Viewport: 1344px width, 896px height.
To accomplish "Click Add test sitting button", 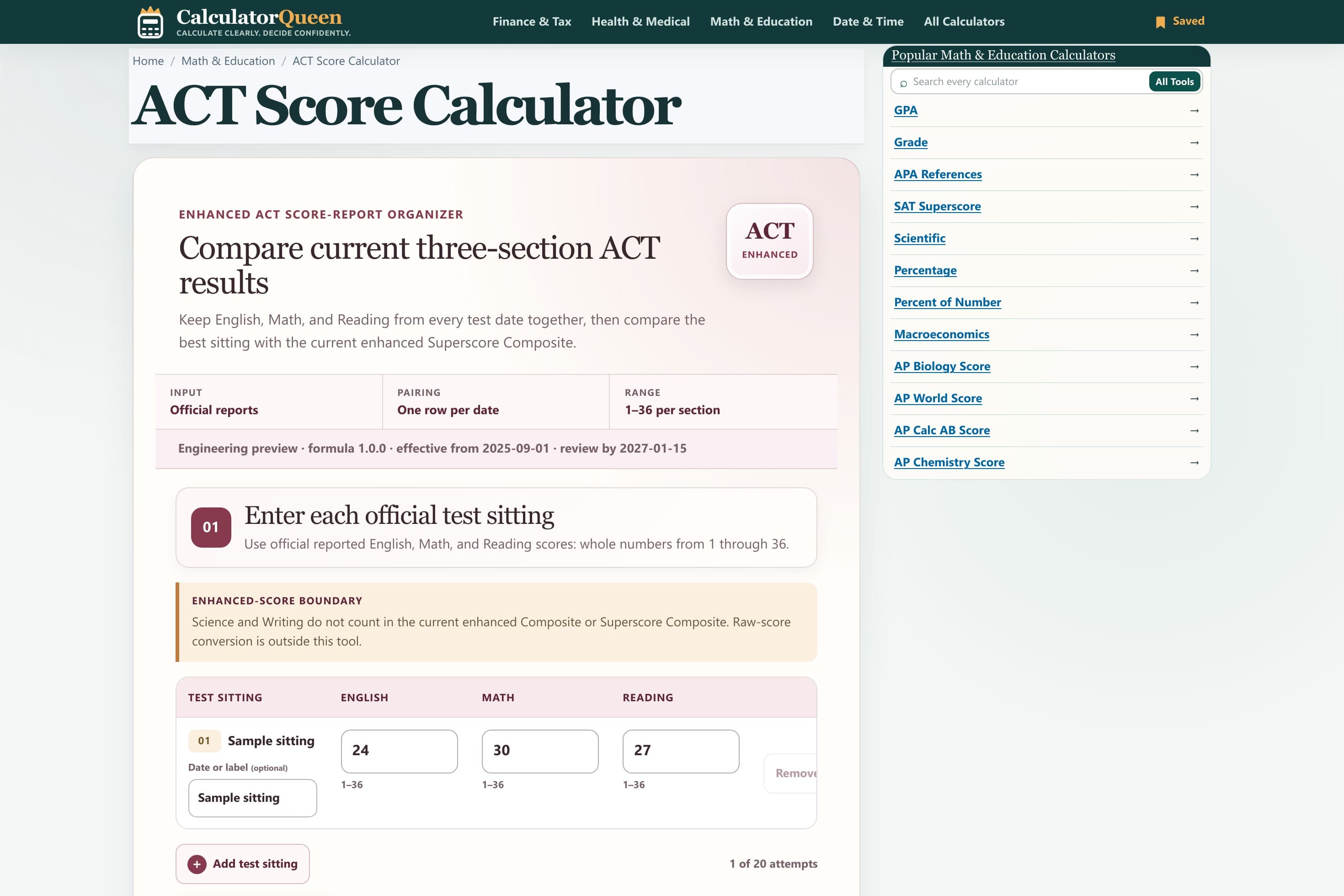I will pyautogui.click(x=243, y=864).
